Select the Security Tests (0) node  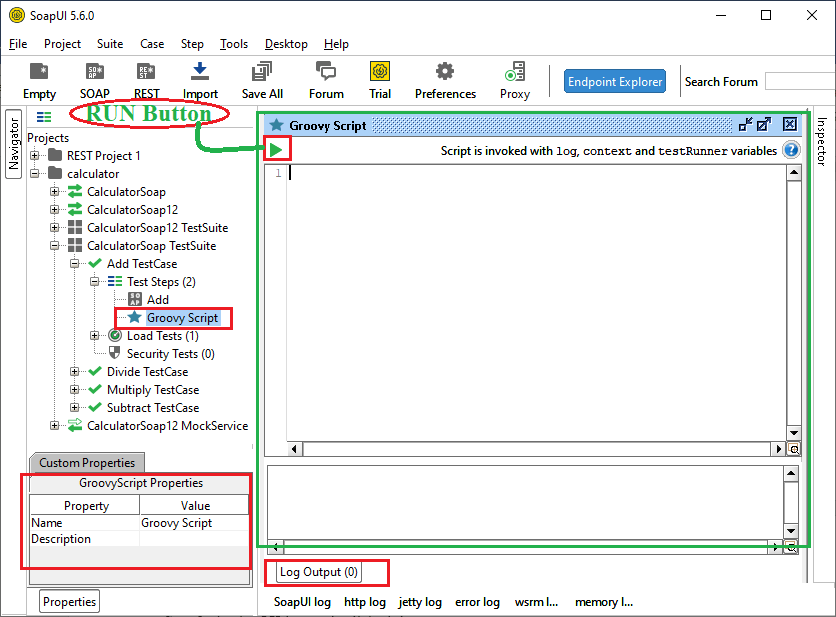(x=171, y=354)
